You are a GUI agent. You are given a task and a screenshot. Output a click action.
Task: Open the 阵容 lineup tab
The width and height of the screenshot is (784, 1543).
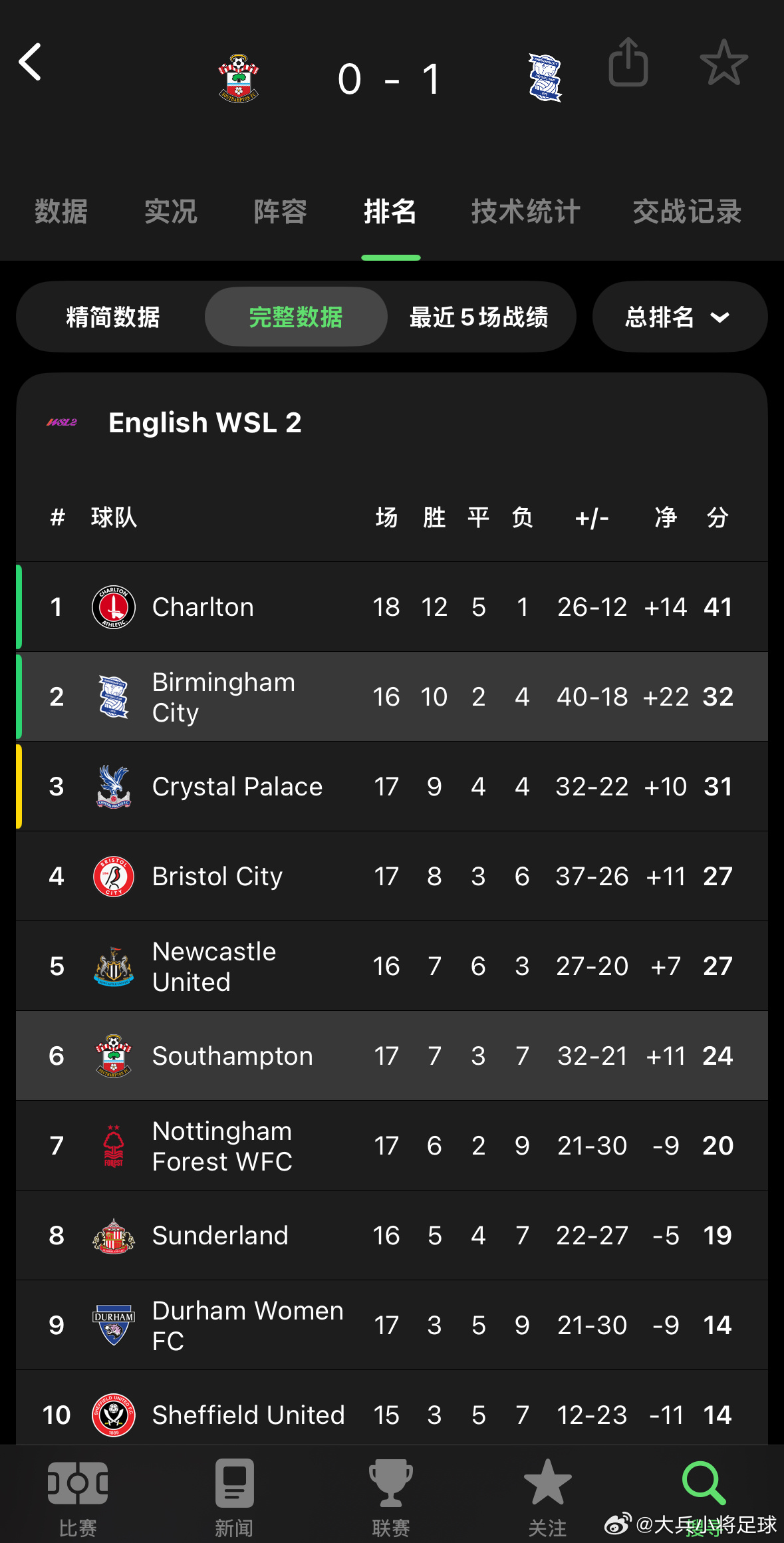pos(280,211)
